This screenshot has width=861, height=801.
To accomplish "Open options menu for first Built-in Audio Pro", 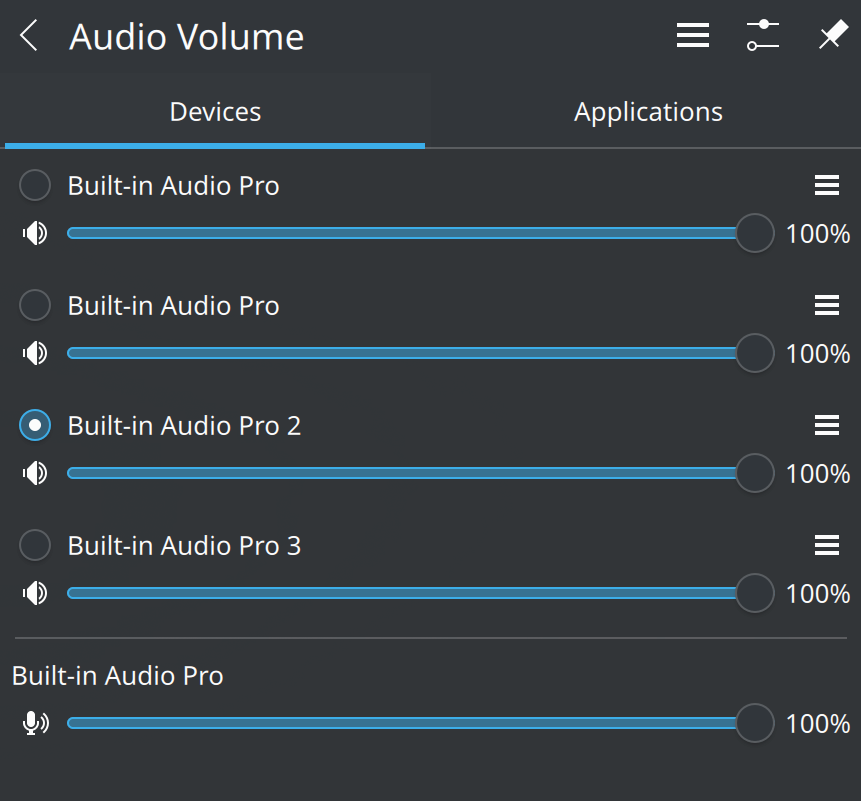I will pos(826,185).
